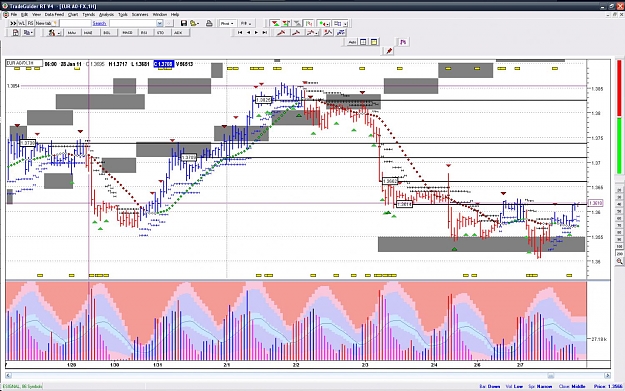Click the printer icon

pyautogui.click(x=209, y=23)
